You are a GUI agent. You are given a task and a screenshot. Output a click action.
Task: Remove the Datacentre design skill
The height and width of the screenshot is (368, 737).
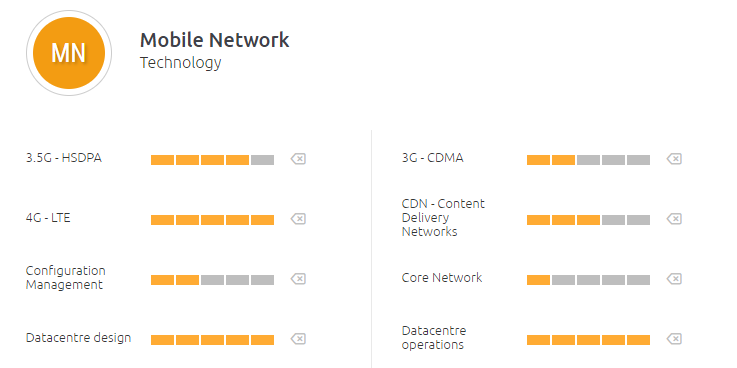tap(298, 339)
